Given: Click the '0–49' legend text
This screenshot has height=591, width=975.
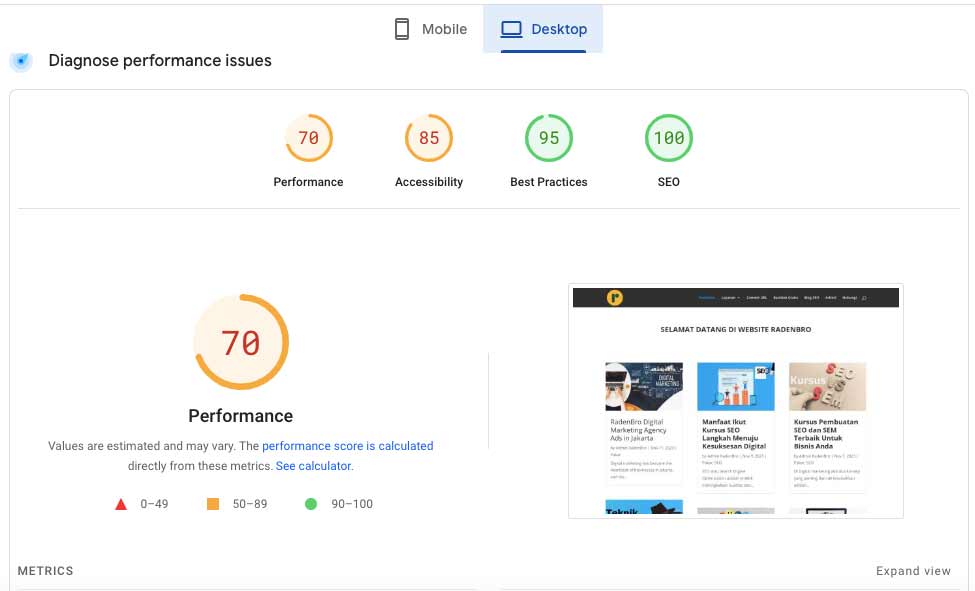Looking at the screenshot, I should (154, 504).
